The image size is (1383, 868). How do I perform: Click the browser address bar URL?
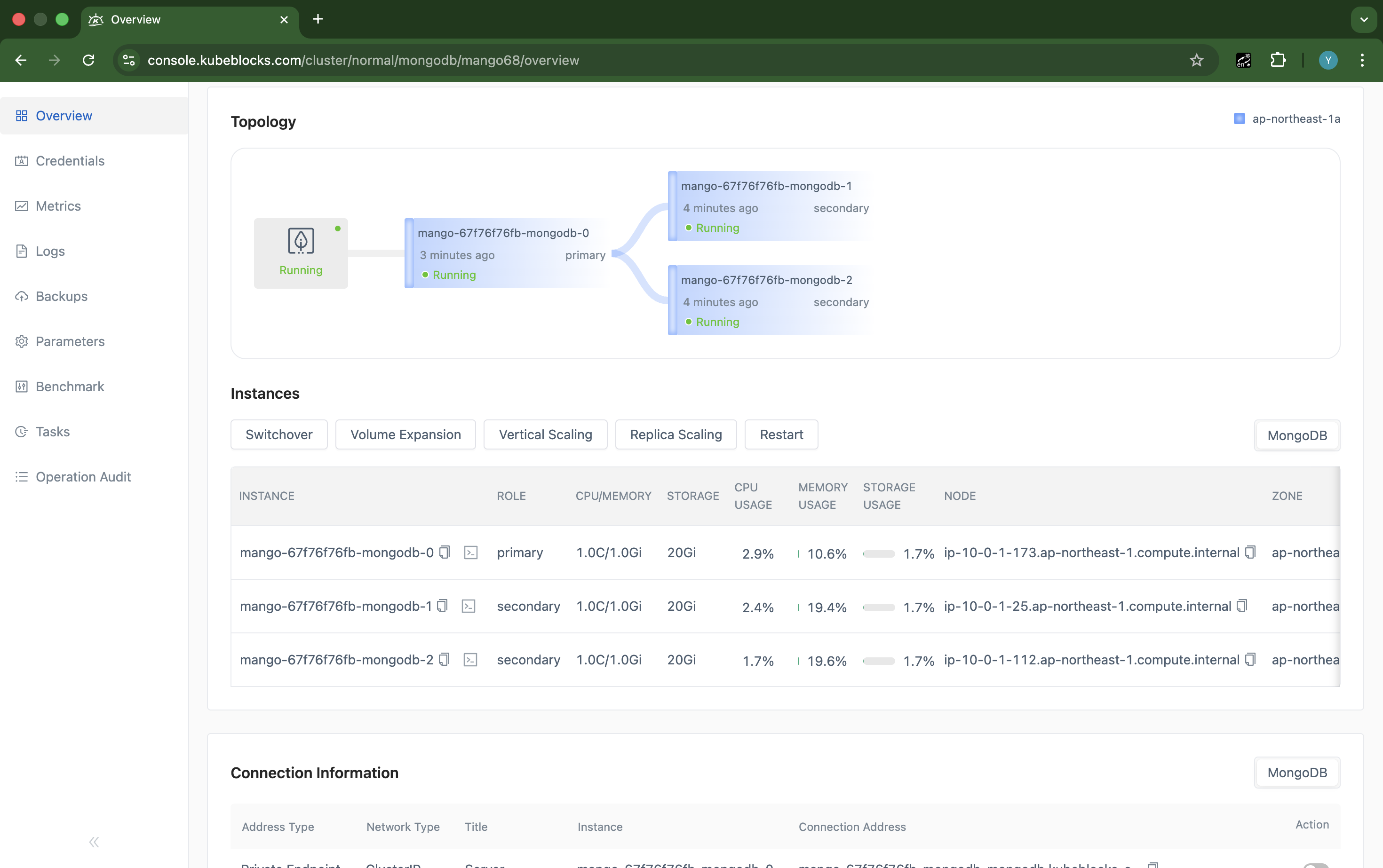(362, 60)
